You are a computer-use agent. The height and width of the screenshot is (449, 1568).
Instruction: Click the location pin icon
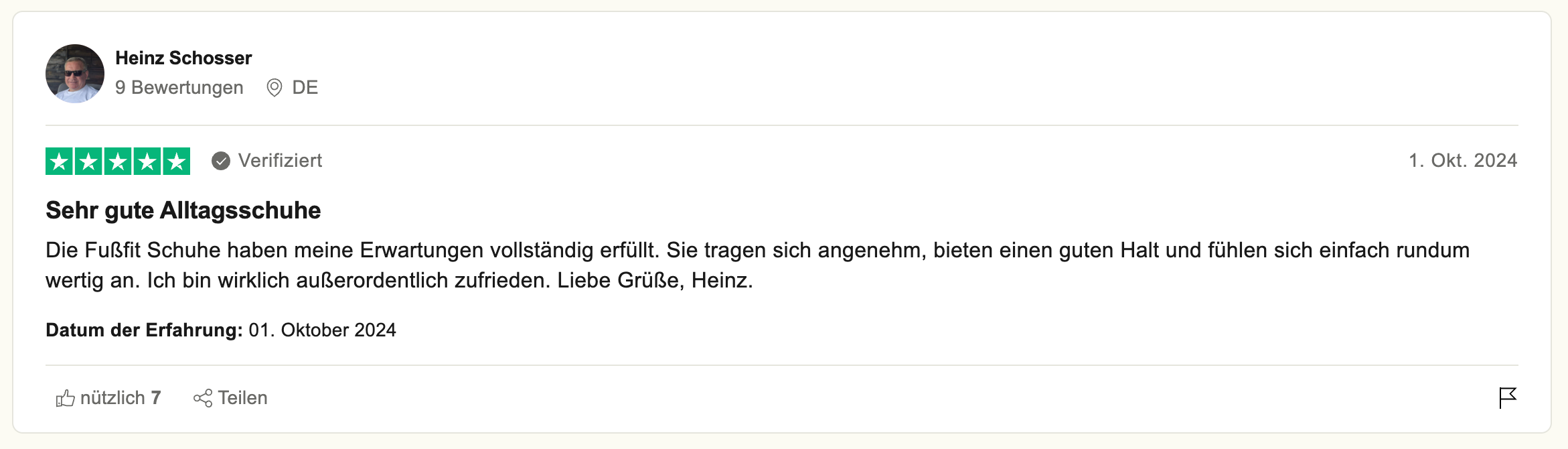click(x=274, y=88)
